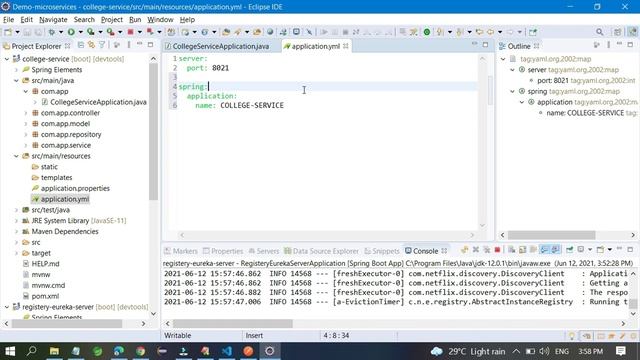640x360 pixels.
Task: Click Back navigation arrow in toolbar
Action: pos(490,32)
